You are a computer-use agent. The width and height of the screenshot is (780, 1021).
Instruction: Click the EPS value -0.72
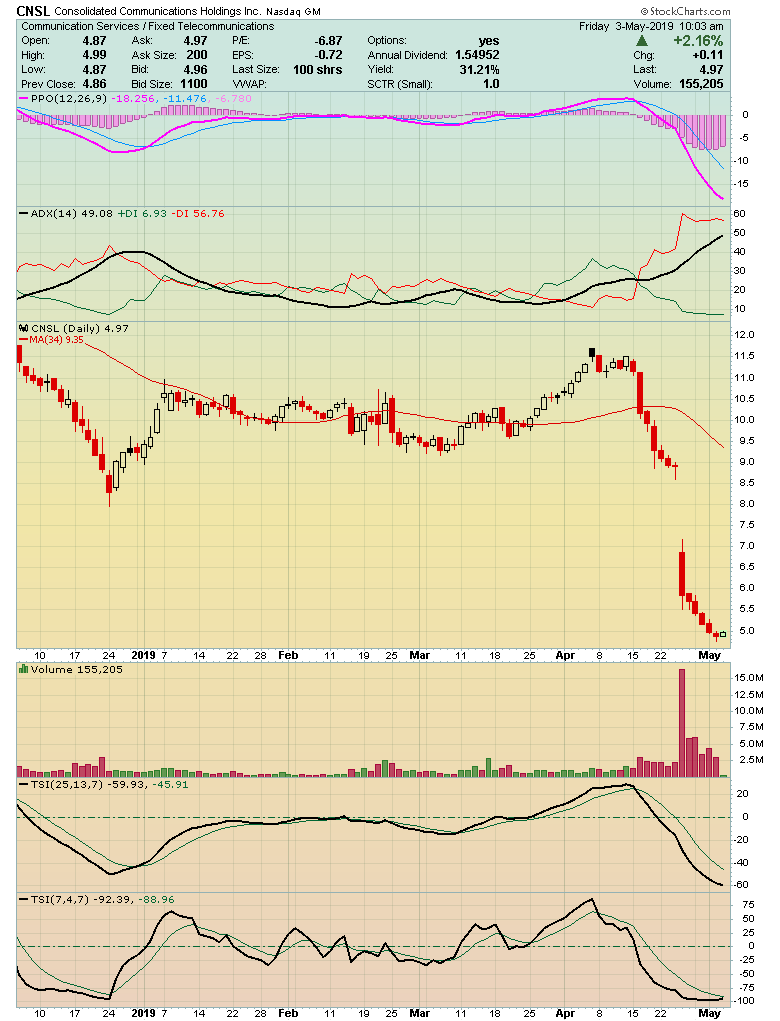329,55
